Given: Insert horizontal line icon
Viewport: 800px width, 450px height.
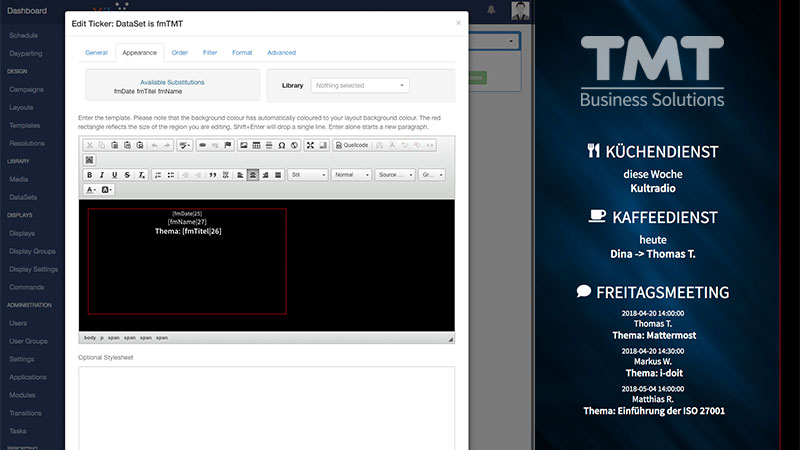Looking at the screenshot, I should click(269, 145).
